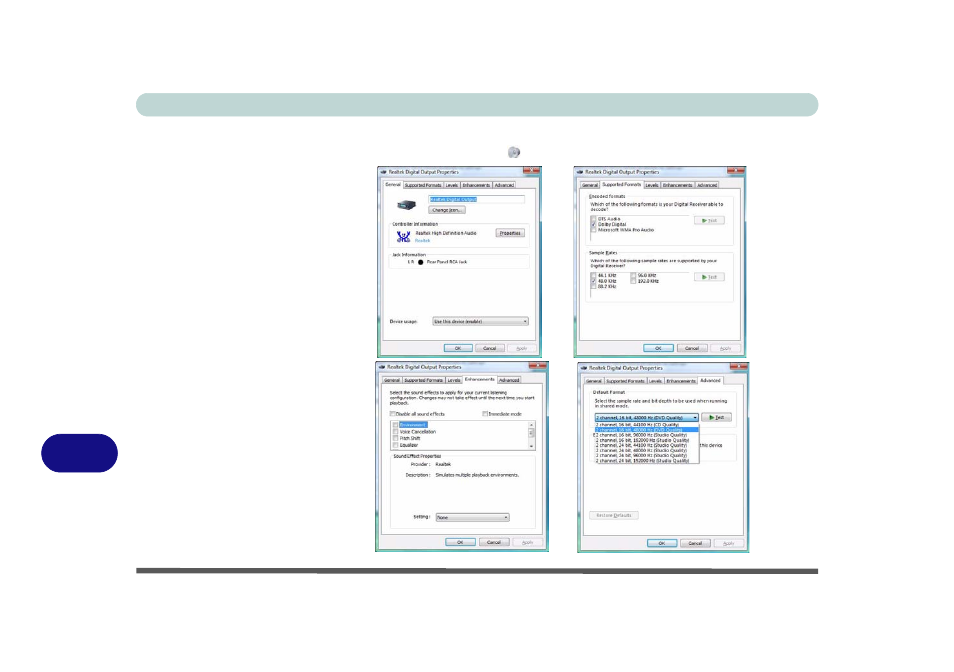Click the text 'Rear Panel RCA Jack'
This screenshot has width=954, height=672.
pyautogui.click(x=447, y=262)
